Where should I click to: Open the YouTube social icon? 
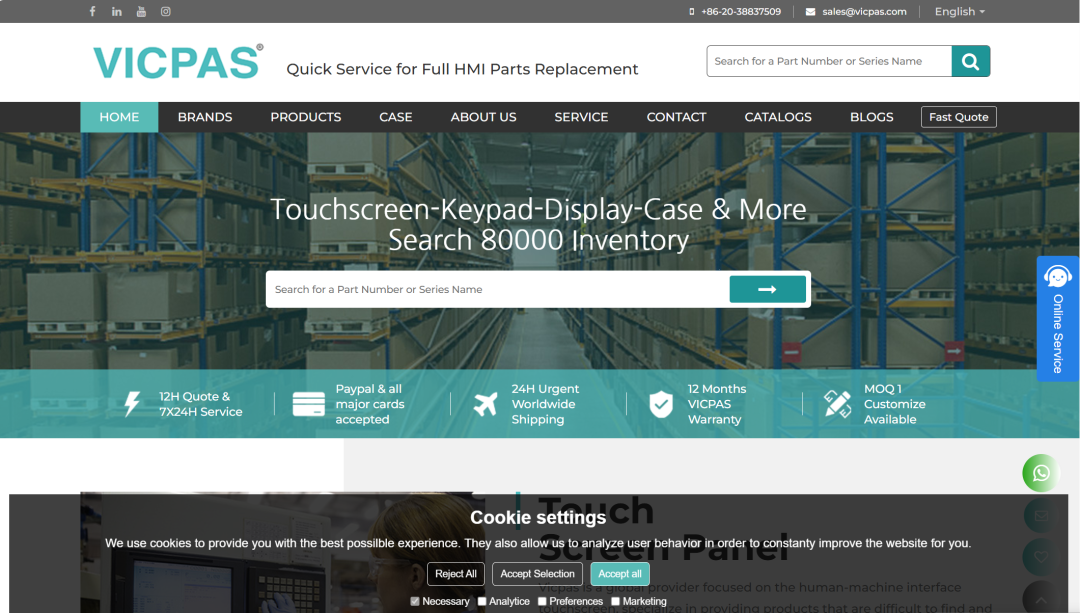(x=141, y=11)
